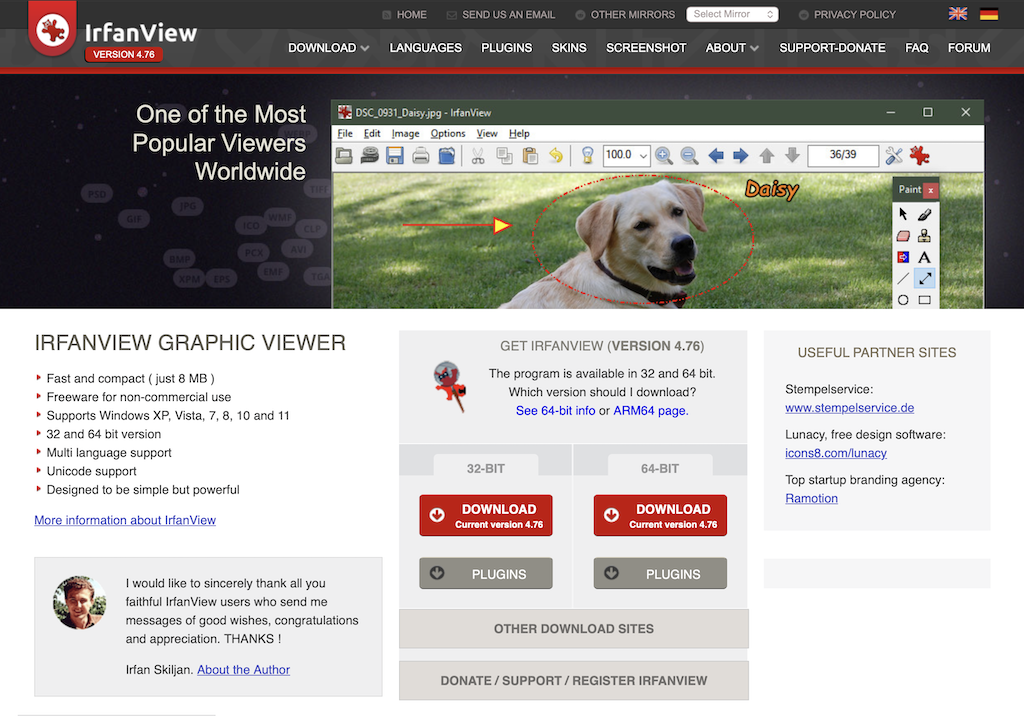Open the See 64-bit info link
The width and height of the screenshot is (1024, 716).
556,410
